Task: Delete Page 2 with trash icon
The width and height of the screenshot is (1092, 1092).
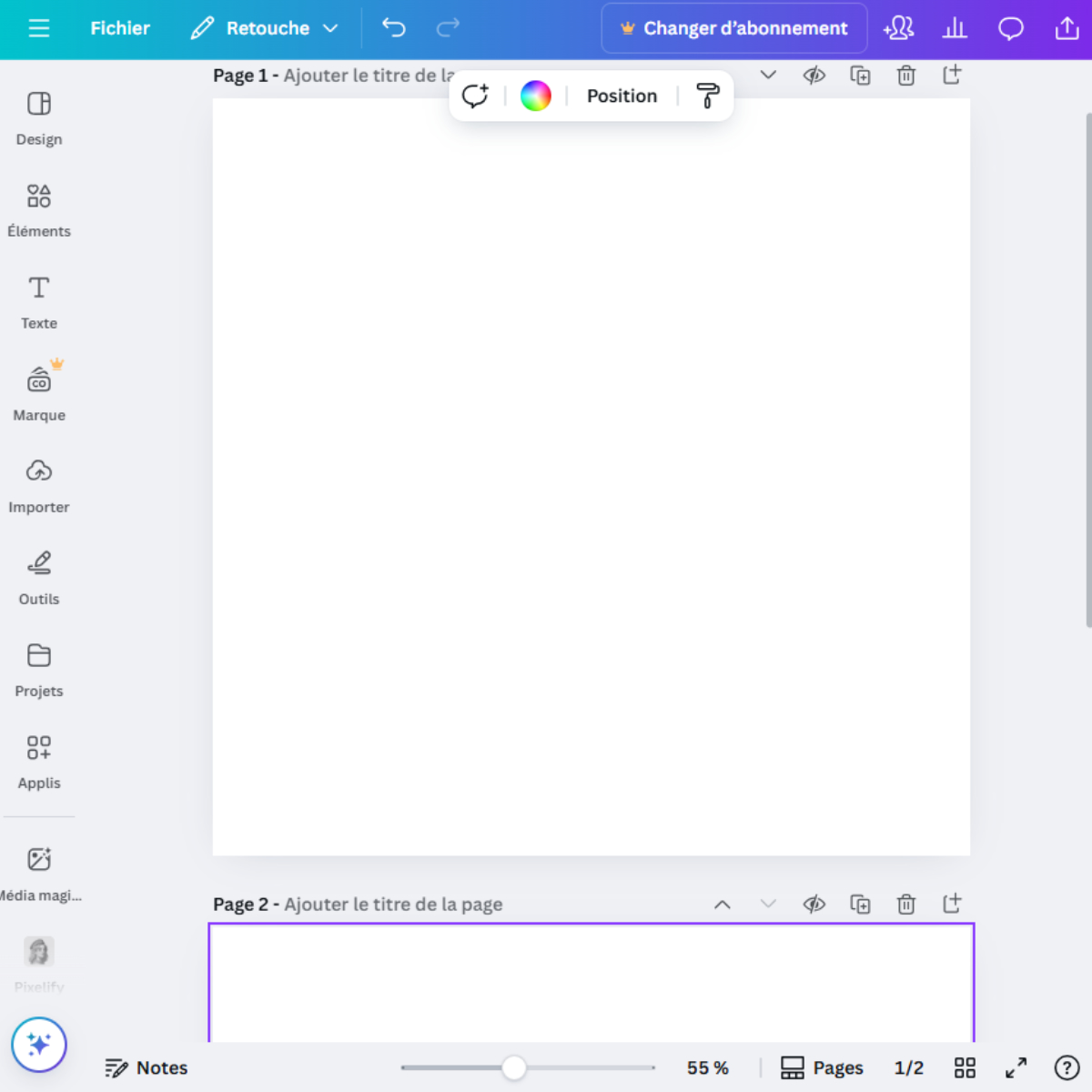Action: click(x=906, y=904)
